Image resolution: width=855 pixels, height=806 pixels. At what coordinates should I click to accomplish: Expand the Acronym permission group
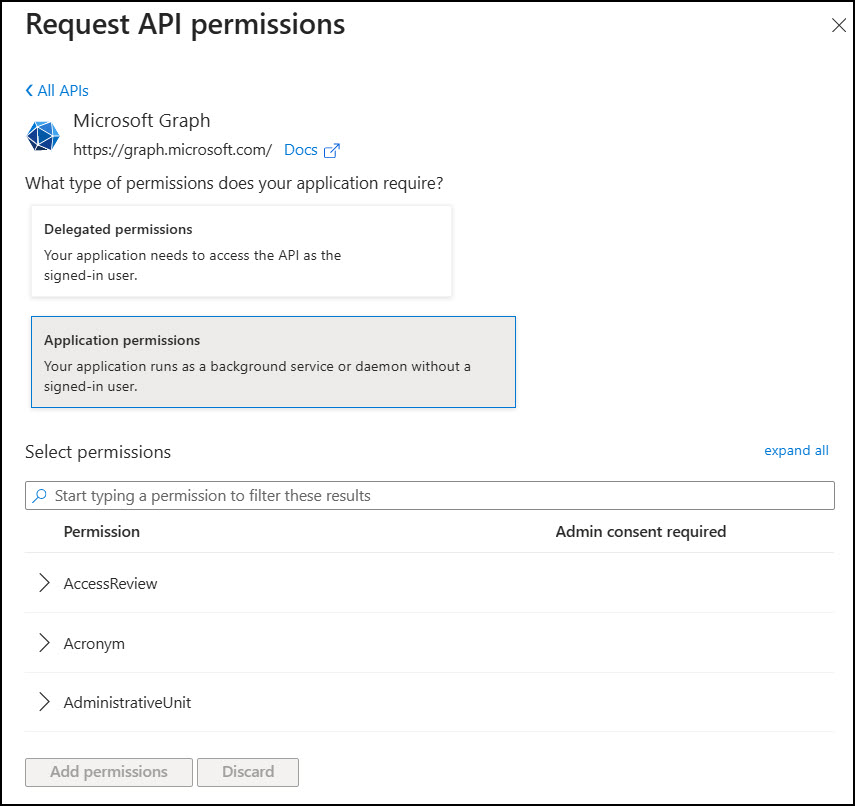tap(43, 642)
